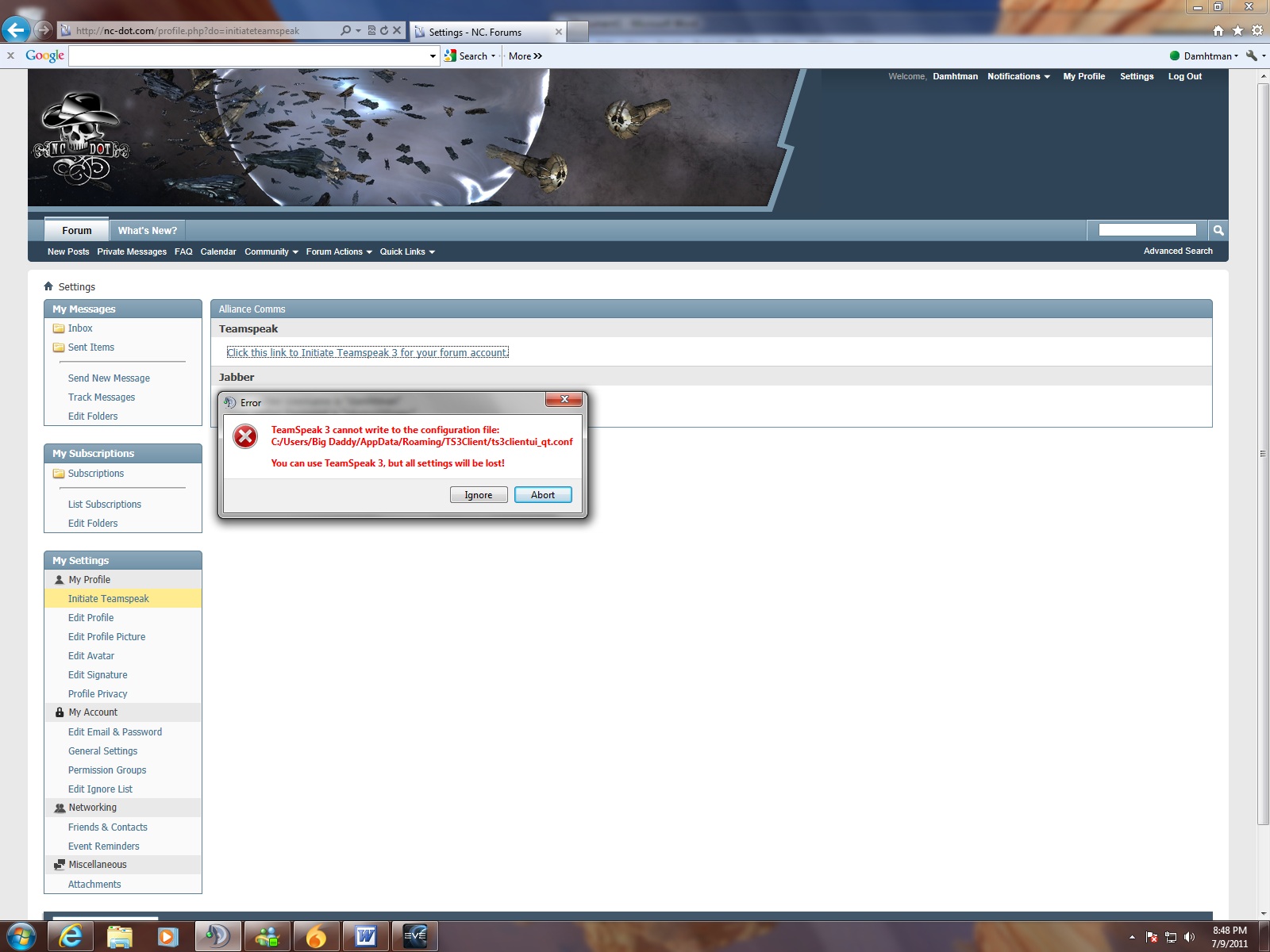
Task: Click the Google toolbar wrench settings icon
Action: (x=1252, y=56)
